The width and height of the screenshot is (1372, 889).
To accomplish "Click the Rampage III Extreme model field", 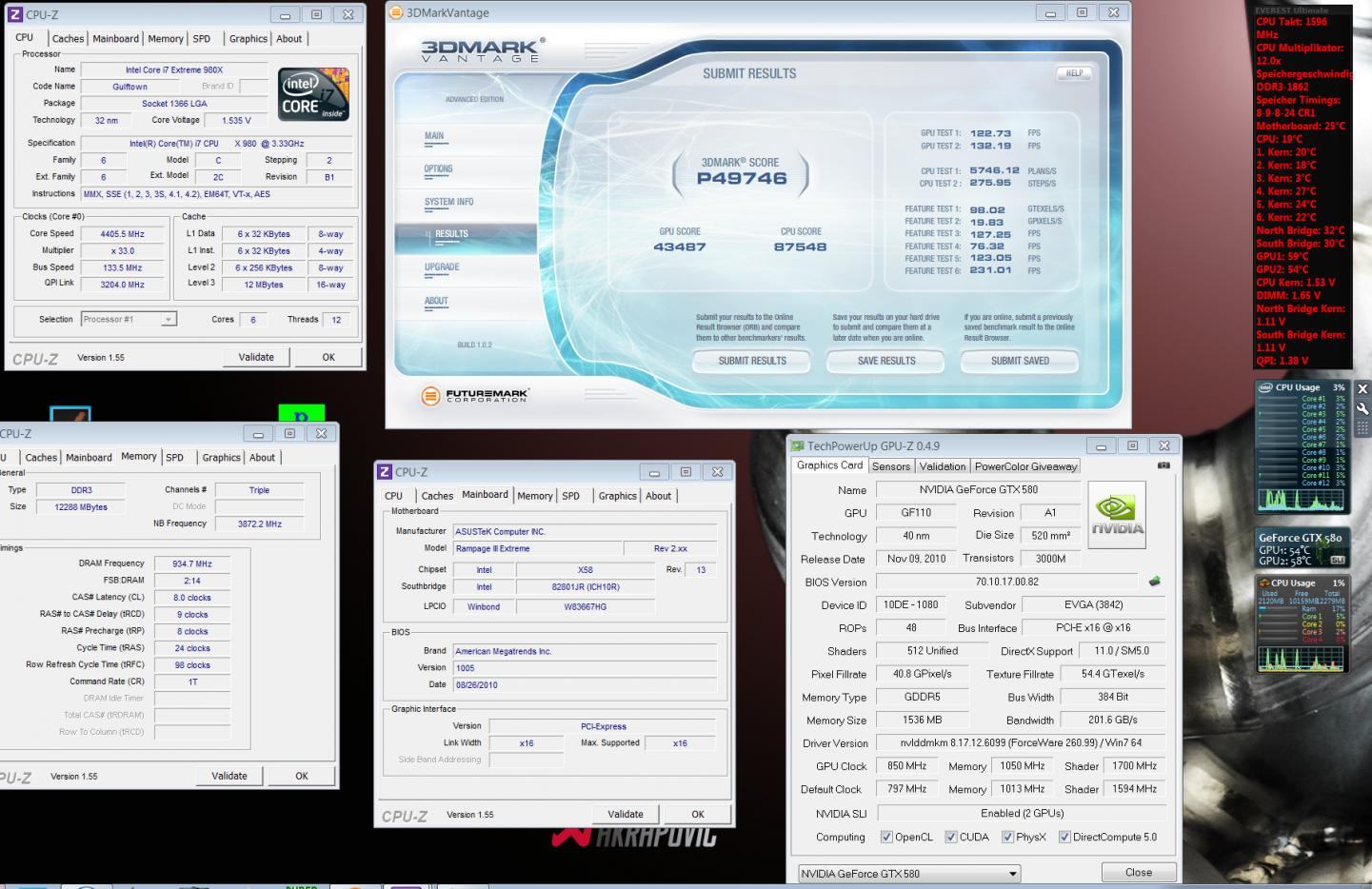I will click(536, 549).
